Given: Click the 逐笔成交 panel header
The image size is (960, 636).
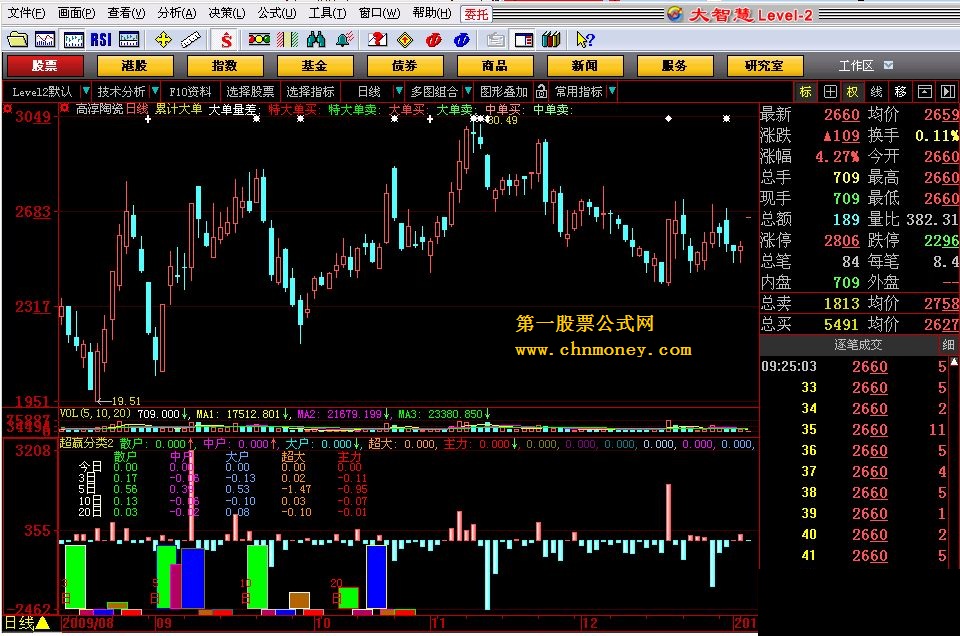Looking at the screenshot, I should (858, 345).
